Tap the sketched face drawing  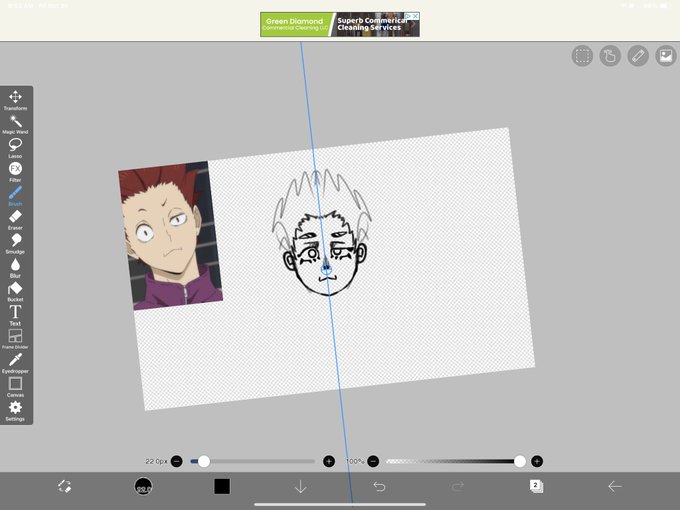[x=321, y=234]
